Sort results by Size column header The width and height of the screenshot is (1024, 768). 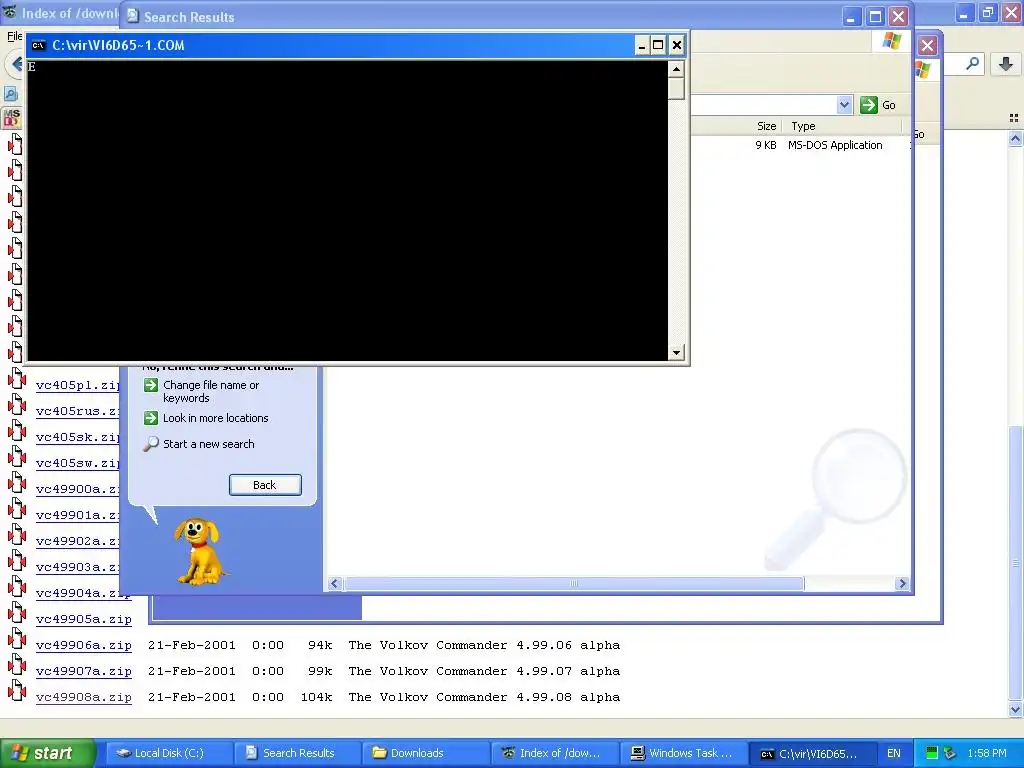[766, 126]
